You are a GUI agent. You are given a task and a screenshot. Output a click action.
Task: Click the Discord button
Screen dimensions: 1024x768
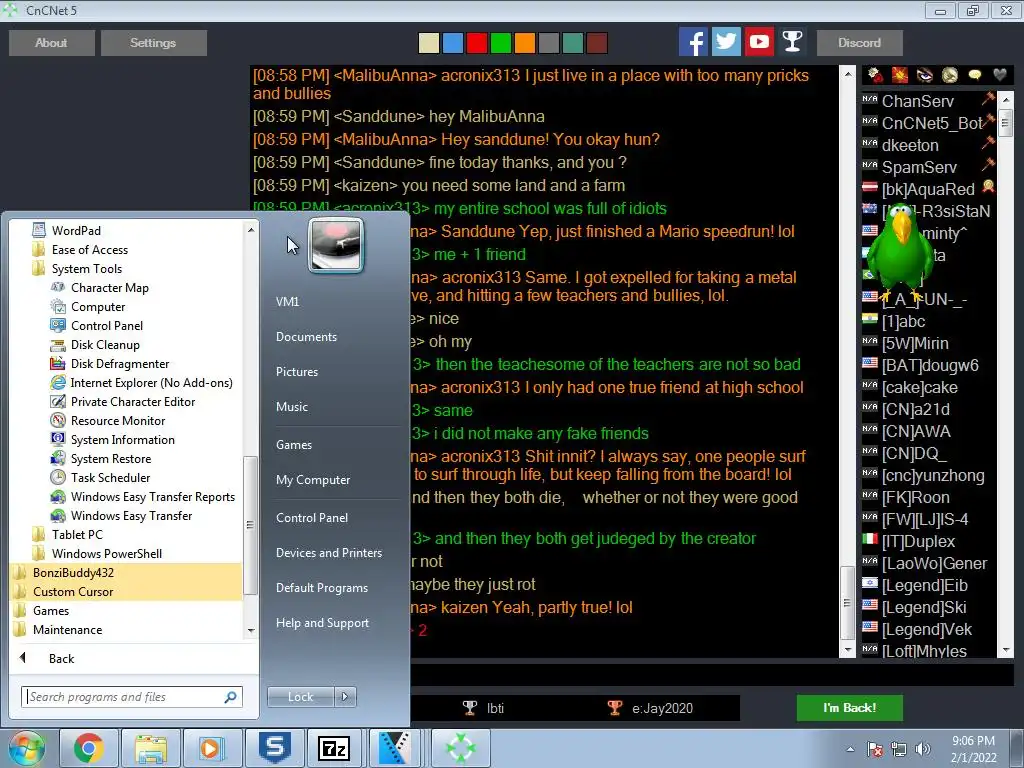tap(859, 42)
